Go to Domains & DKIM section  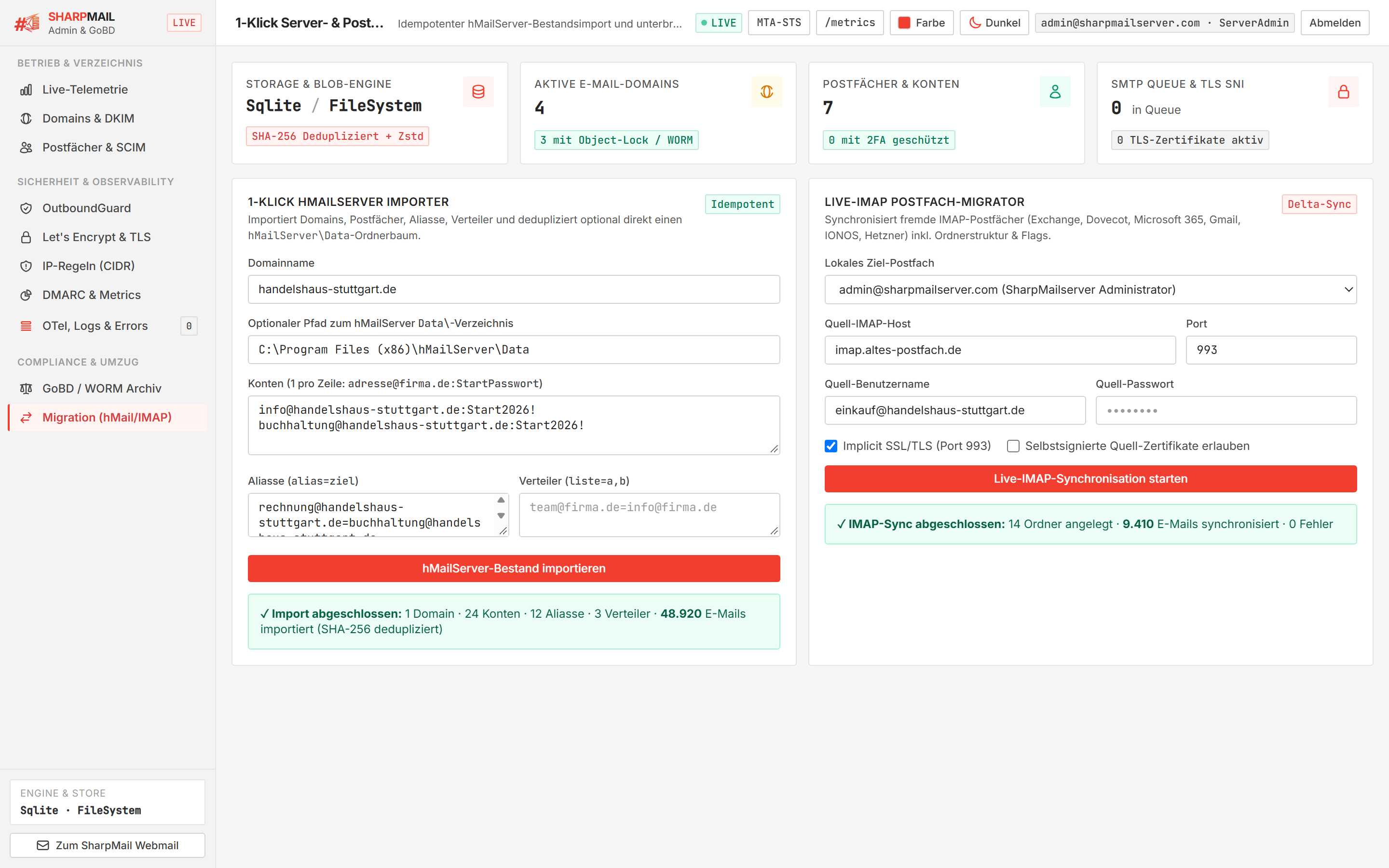click(x=108, y=119)
